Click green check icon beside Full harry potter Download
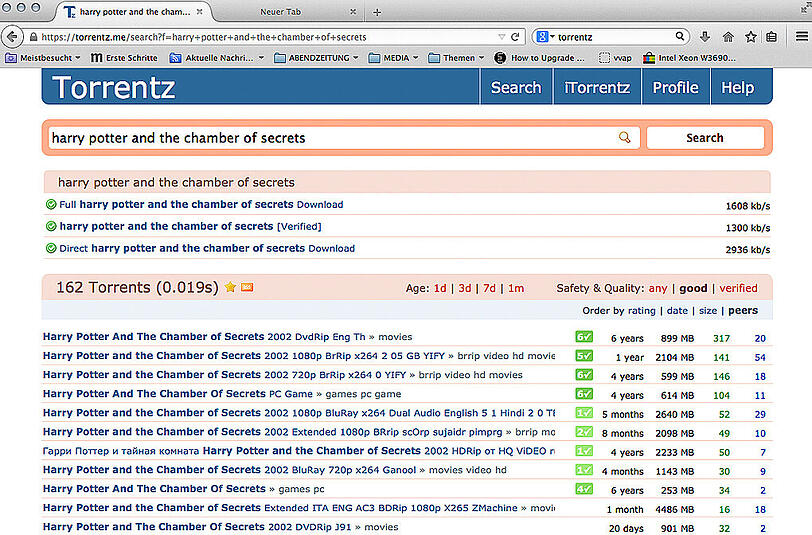 pyautogui.click(x=51, y=205)
